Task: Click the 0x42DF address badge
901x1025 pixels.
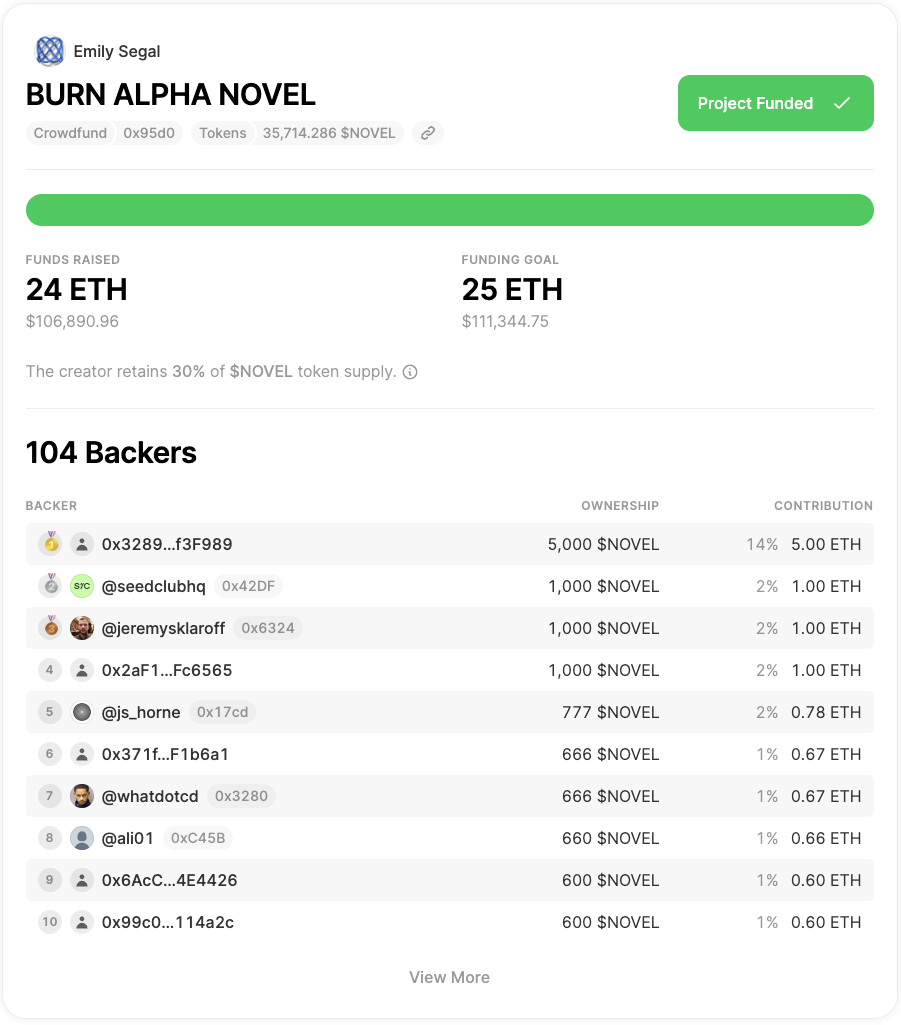Action: point(248,586)
